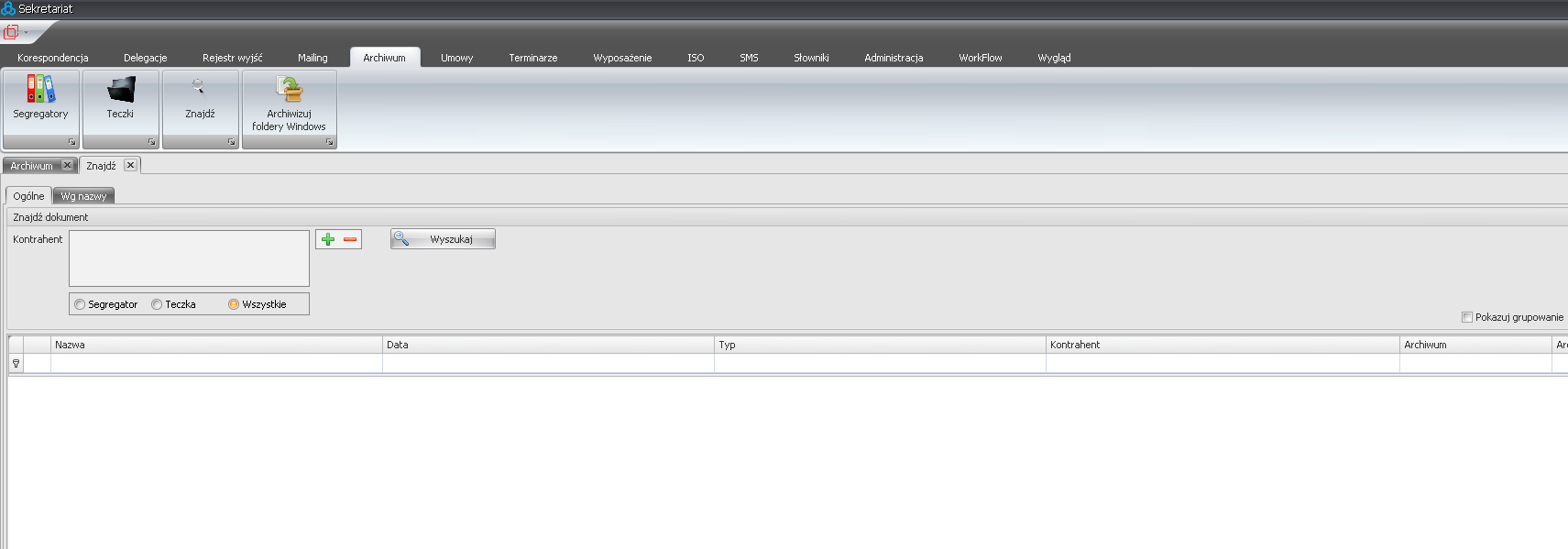Click the red quick access toolbar icon
Image resolution: width=1568 pixels, height=549 pixels.
11,32
